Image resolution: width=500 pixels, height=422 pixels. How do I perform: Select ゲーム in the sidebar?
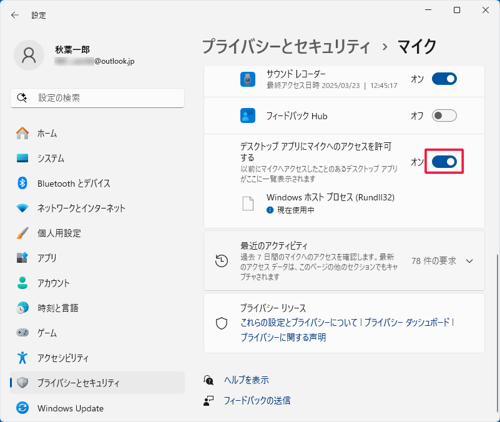point(97,333)
